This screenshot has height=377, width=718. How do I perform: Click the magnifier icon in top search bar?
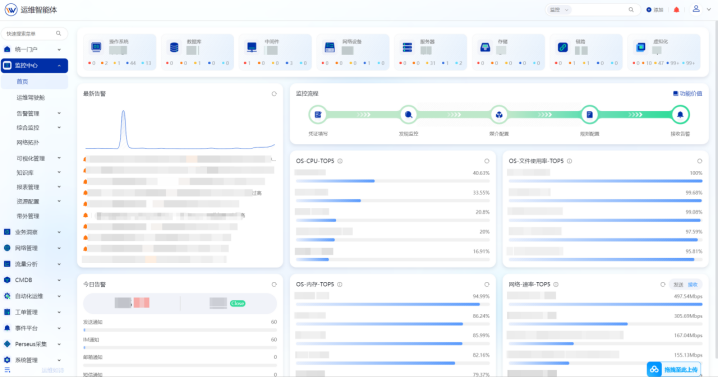tap(631, 10)
